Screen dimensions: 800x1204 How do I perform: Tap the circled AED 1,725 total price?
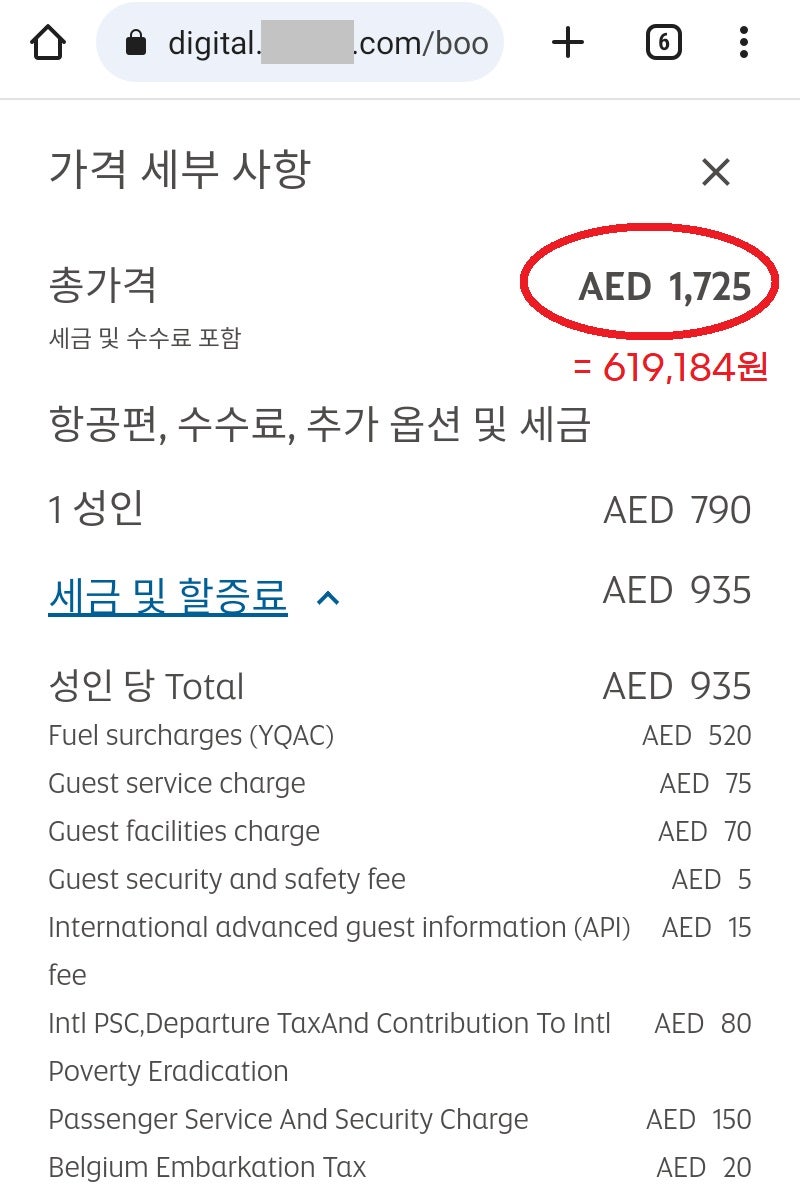[664, 288]
